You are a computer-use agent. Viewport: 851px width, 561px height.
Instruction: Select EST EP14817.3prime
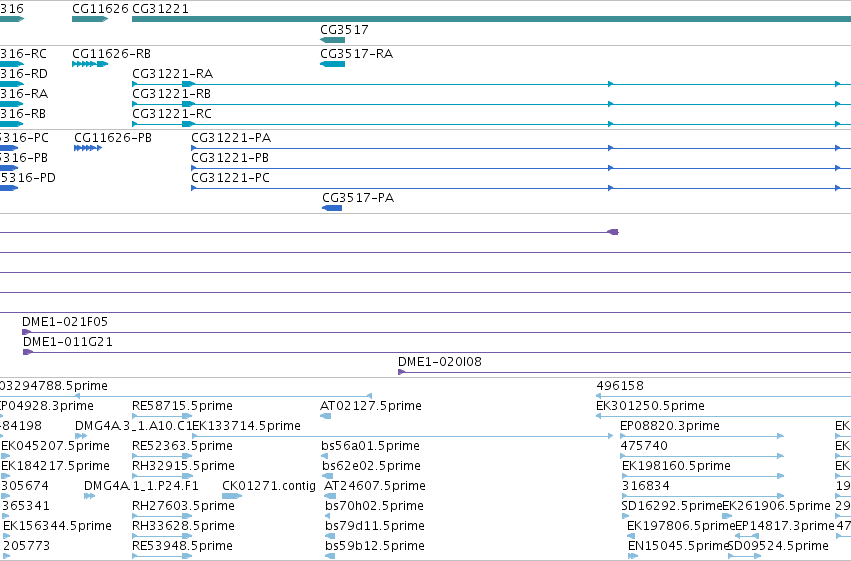(784, 526)
